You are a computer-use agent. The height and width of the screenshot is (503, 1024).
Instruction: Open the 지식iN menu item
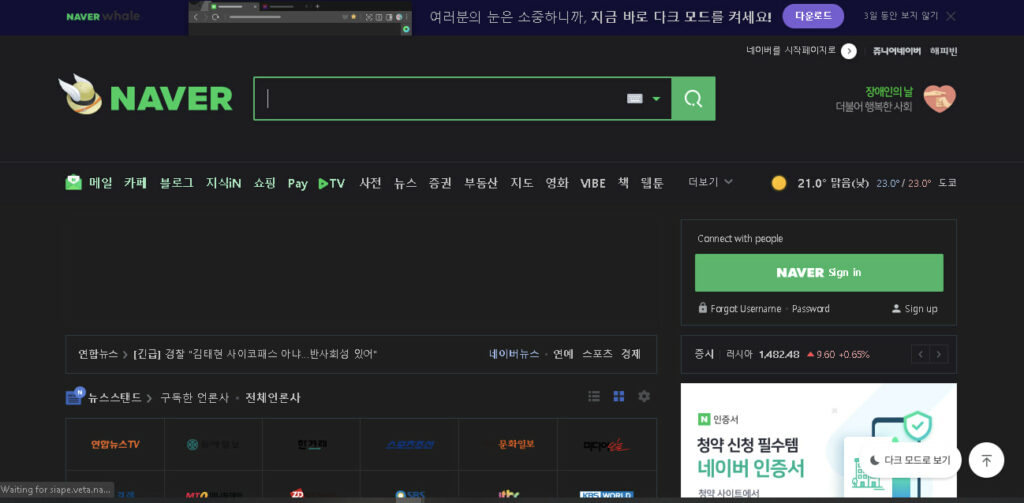[223, 183]
